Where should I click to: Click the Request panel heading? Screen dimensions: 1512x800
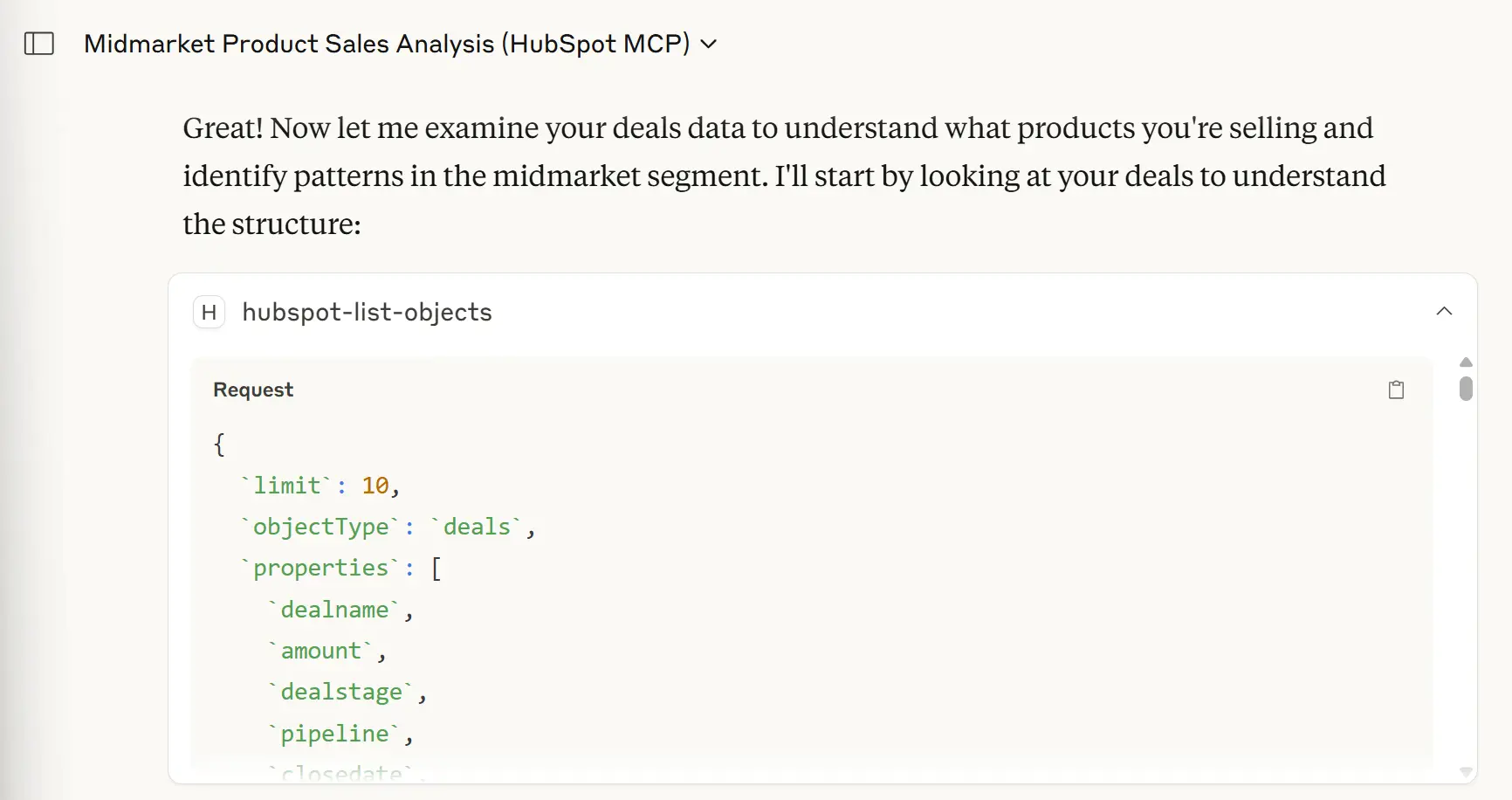tap(253, 390)
